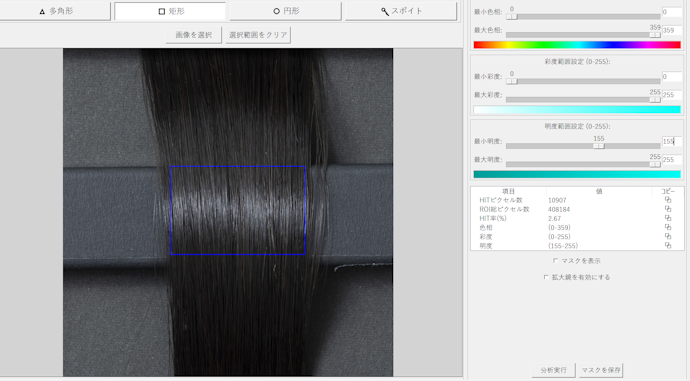This screenshot has height=381, width=690.
Task: Focus the 最大色相 input showing 359
Action: [x=672, y=30]
